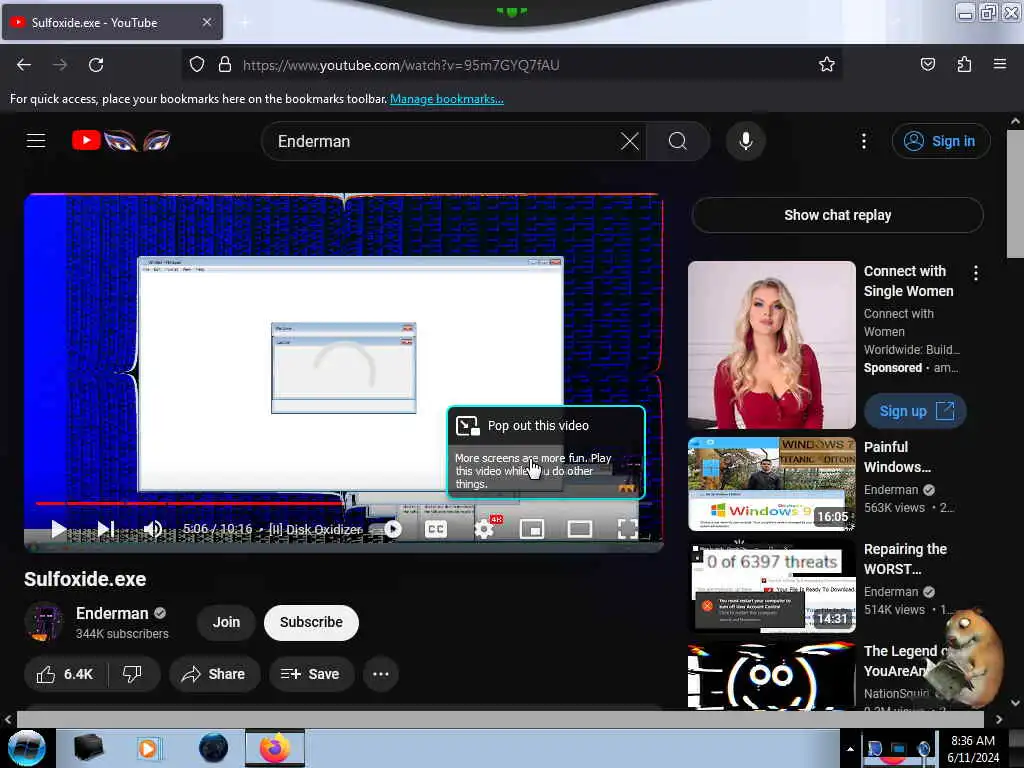
Task: Open the Disk Oxidizer chapter label
Action: [x=315, y=529]
